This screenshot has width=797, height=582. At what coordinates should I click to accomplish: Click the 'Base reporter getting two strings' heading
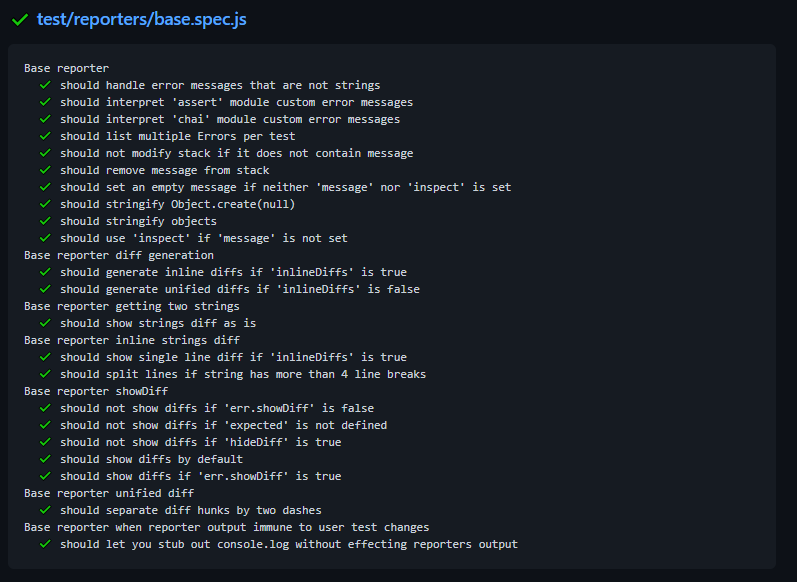pos(132,306)
